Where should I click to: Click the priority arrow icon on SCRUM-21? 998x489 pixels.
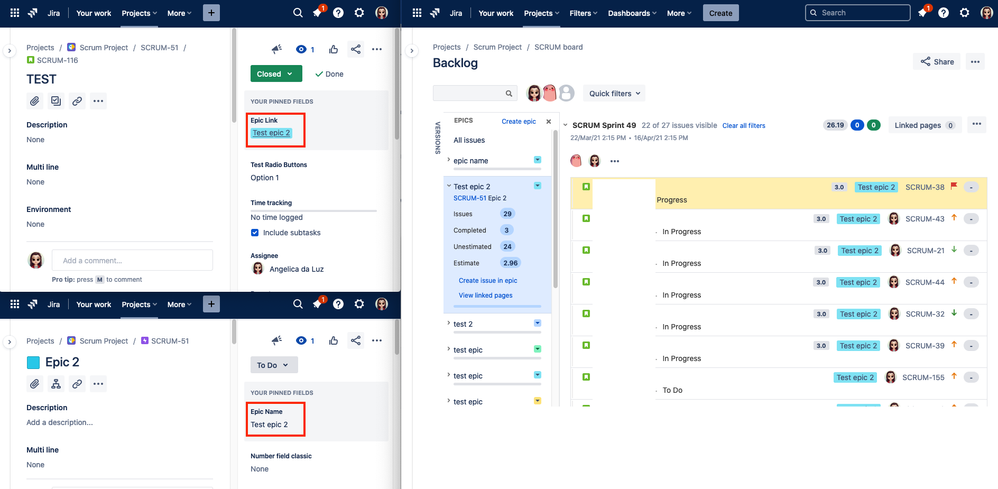coord(954,251)
